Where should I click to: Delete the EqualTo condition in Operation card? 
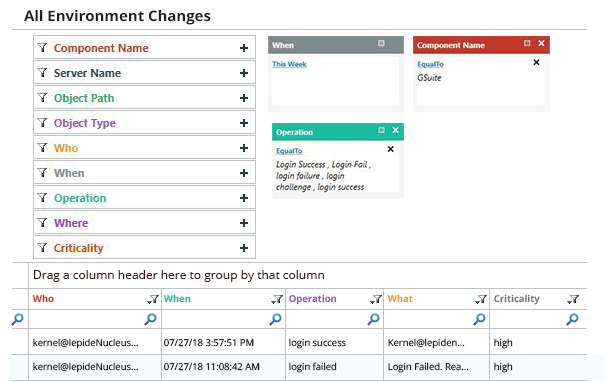(390, 149)
